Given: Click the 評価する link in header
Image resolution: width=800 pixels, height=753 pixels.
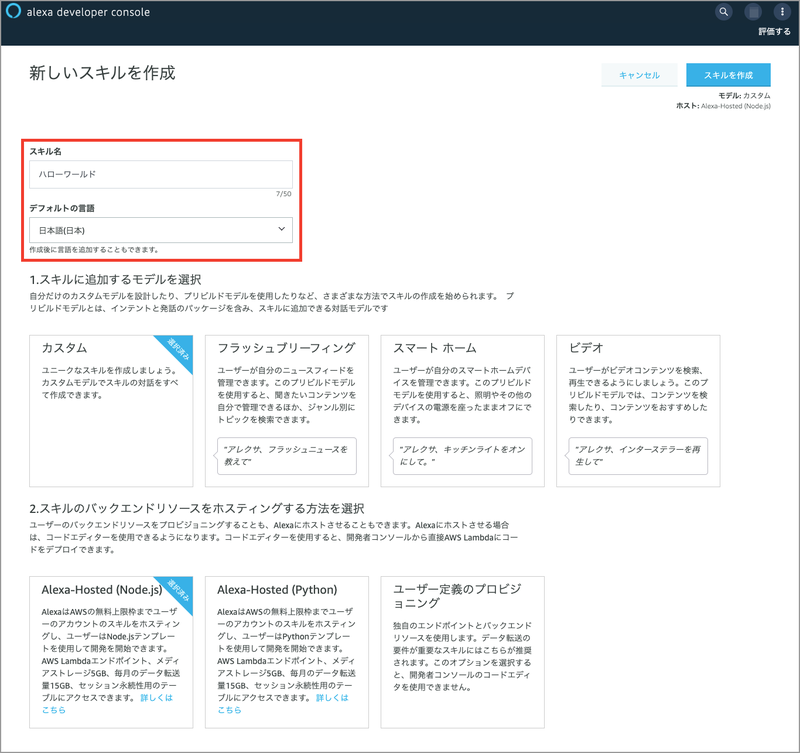Looking at the screenshot, I should (x=774, y=32).
